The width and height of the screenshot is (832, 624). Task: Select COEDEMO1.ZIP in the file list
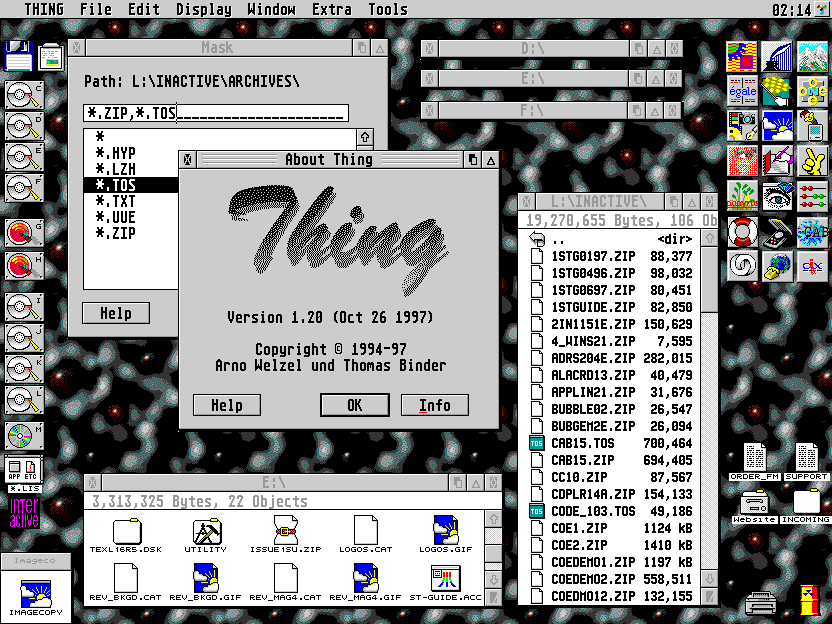[x=611, y=562]
